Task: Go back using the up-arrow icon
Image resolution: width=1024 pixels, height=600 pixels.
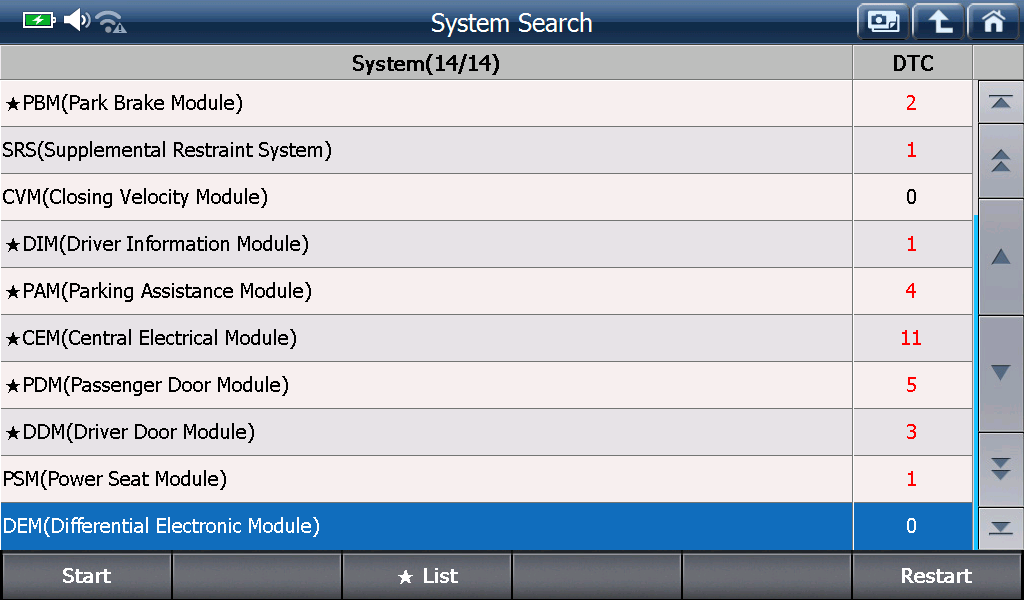Action: tap(938, 22)
